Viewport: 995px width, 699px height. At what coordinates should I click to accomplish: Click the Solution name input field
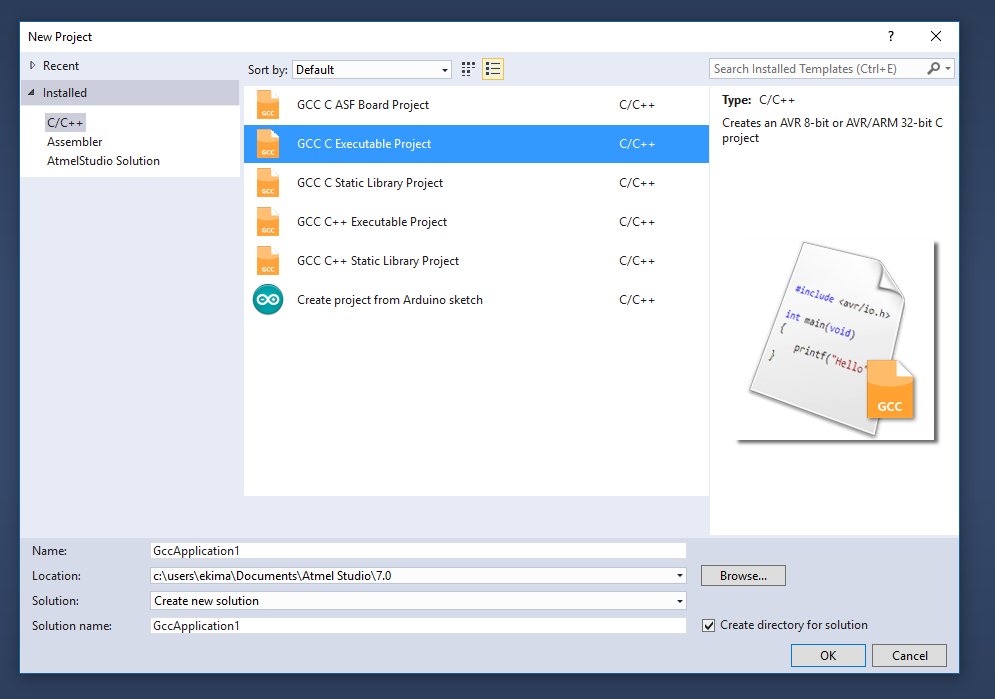coord(418,625)
